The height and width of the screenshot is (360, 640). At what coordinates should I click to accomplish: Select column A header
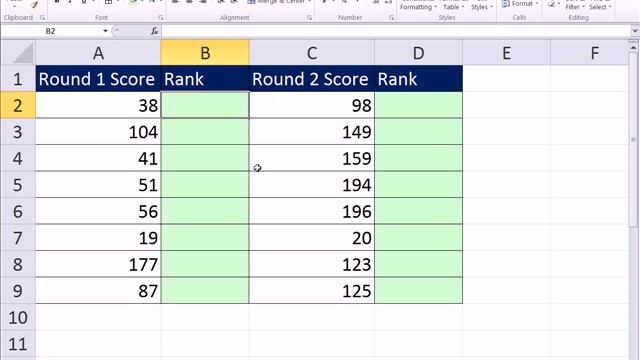[98, 53]
